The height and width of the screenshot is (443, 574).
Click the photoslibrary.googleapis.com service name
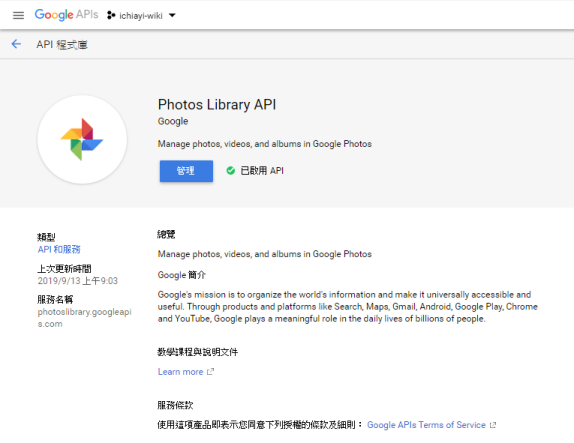tap(85, 318)
